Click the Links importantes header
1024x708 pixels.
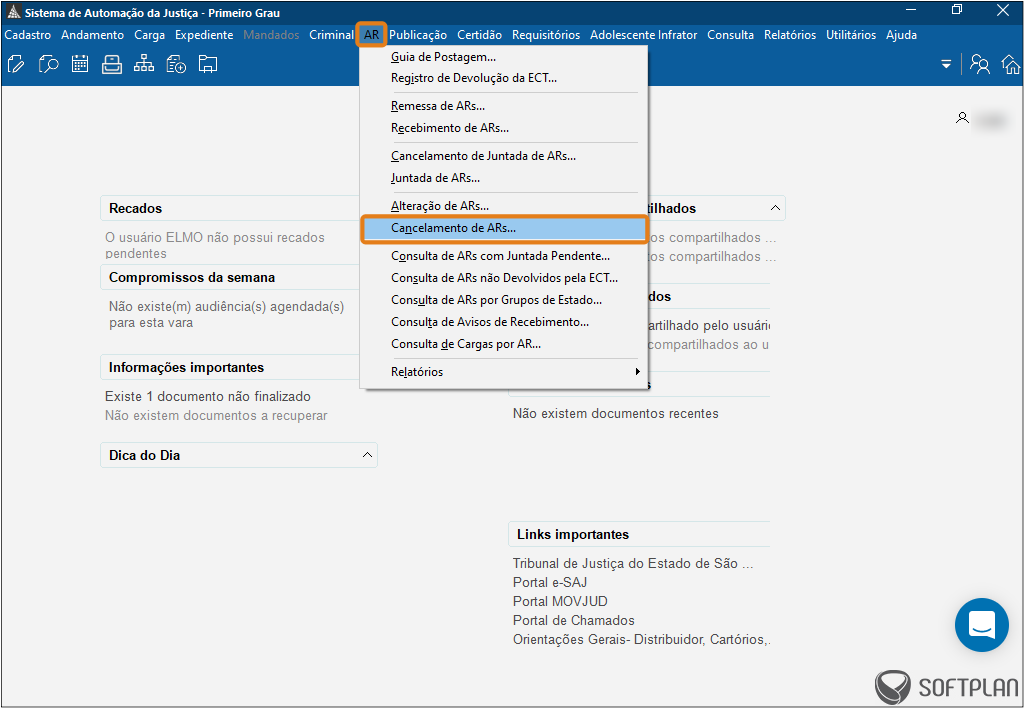click(639, 534)
